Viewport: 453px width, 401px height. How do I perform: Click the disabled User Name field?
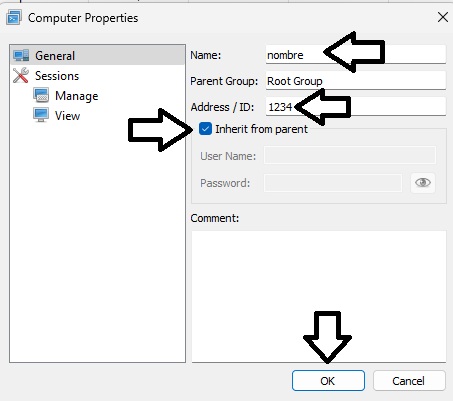click(x=350, y=155)
